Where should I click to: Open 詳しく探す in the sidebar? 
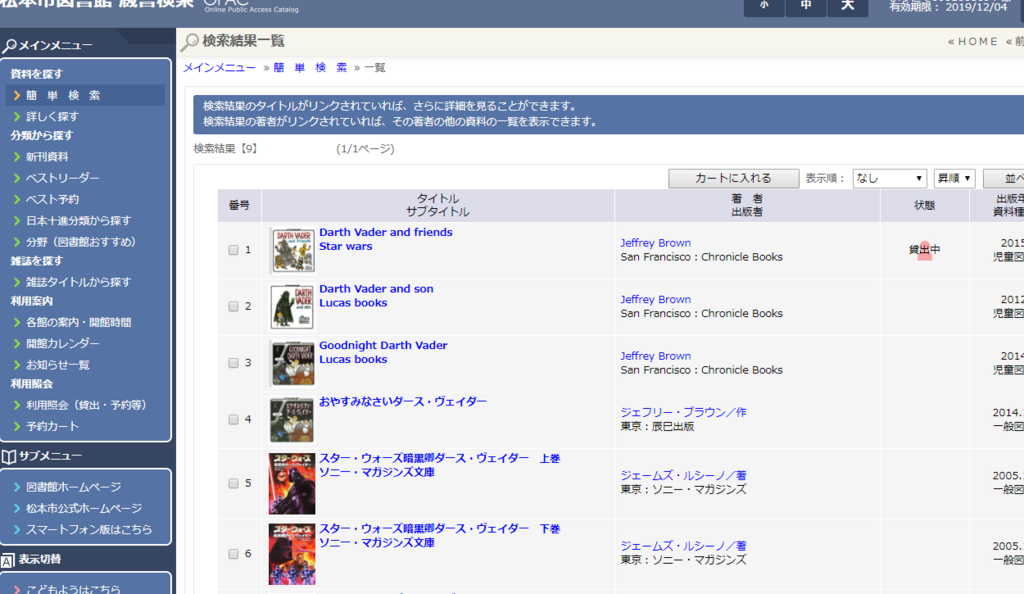[x=52, y=116]
